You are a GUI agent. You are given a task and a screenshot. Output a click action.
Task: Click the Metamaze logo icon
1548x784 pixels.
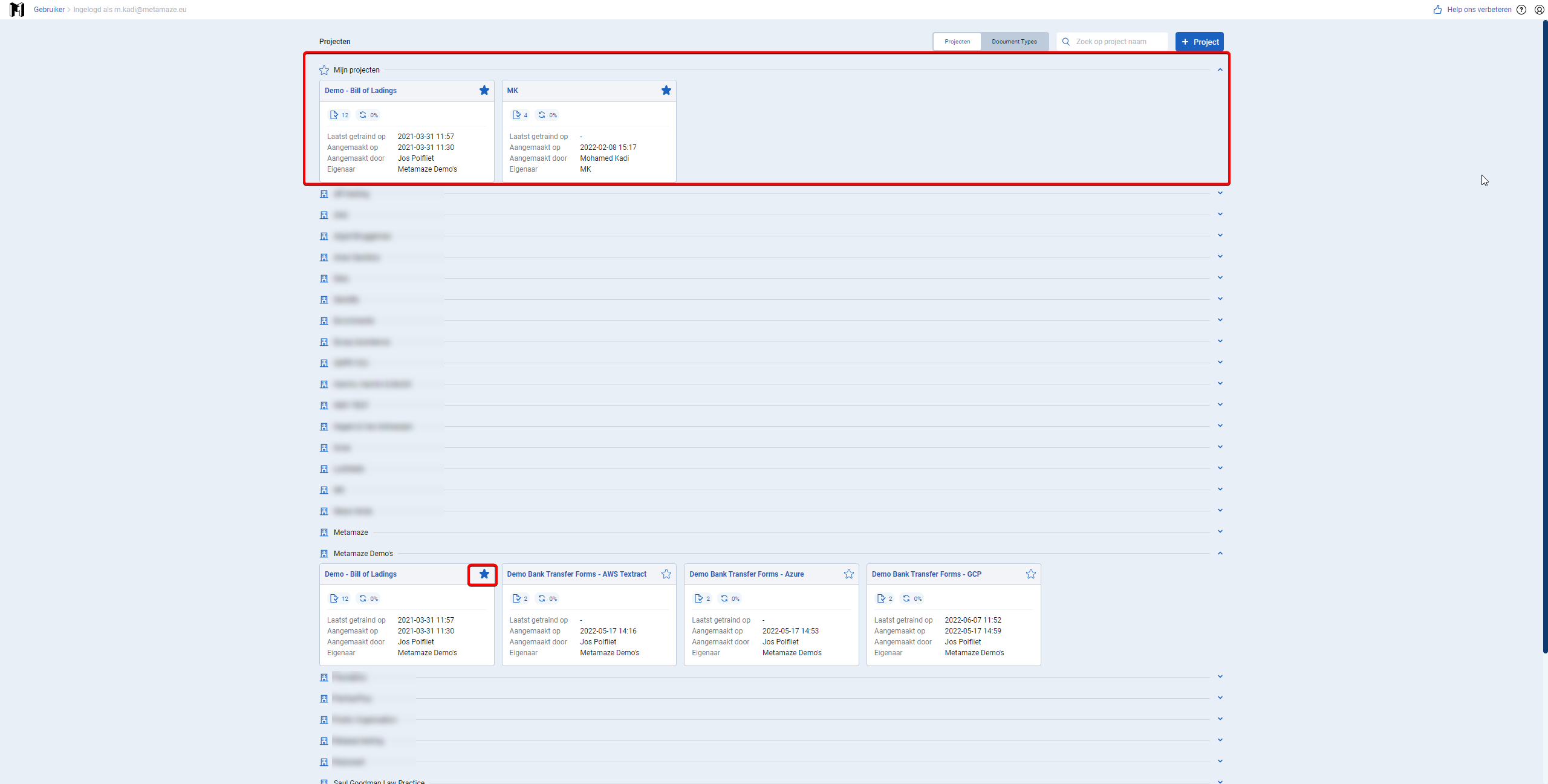tap(17, 10)
